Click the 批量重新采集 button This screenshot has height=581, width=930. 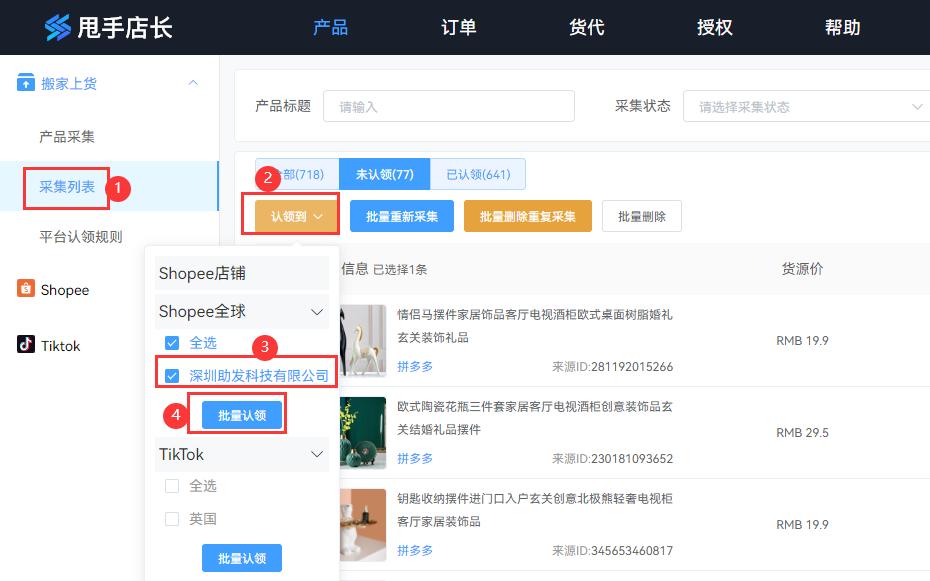(x=401, y=215)
